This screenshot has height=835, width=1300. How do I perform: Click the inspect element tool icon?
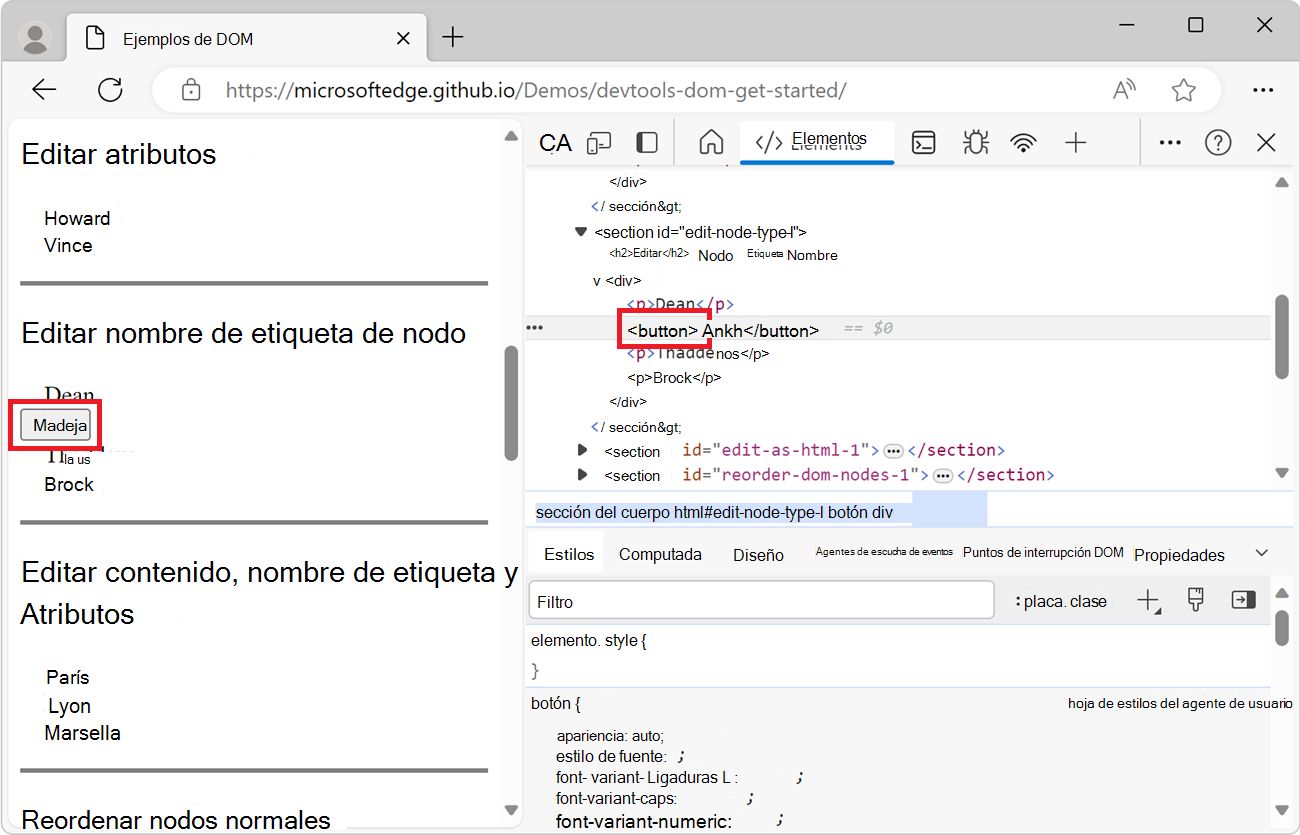[x=554, y=142]
